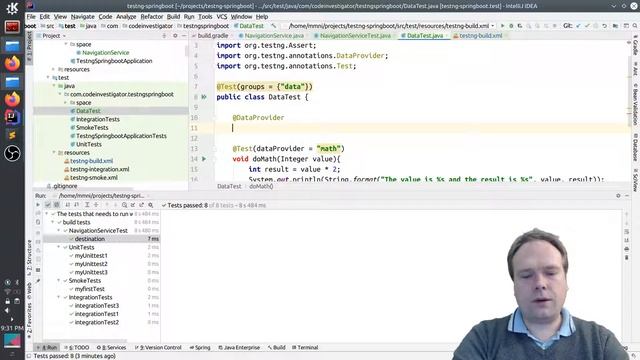Image resolution: width=640 pixels, height=360 pixels.
Task: Open Project panel settings gear
Action: pos(175,36)
